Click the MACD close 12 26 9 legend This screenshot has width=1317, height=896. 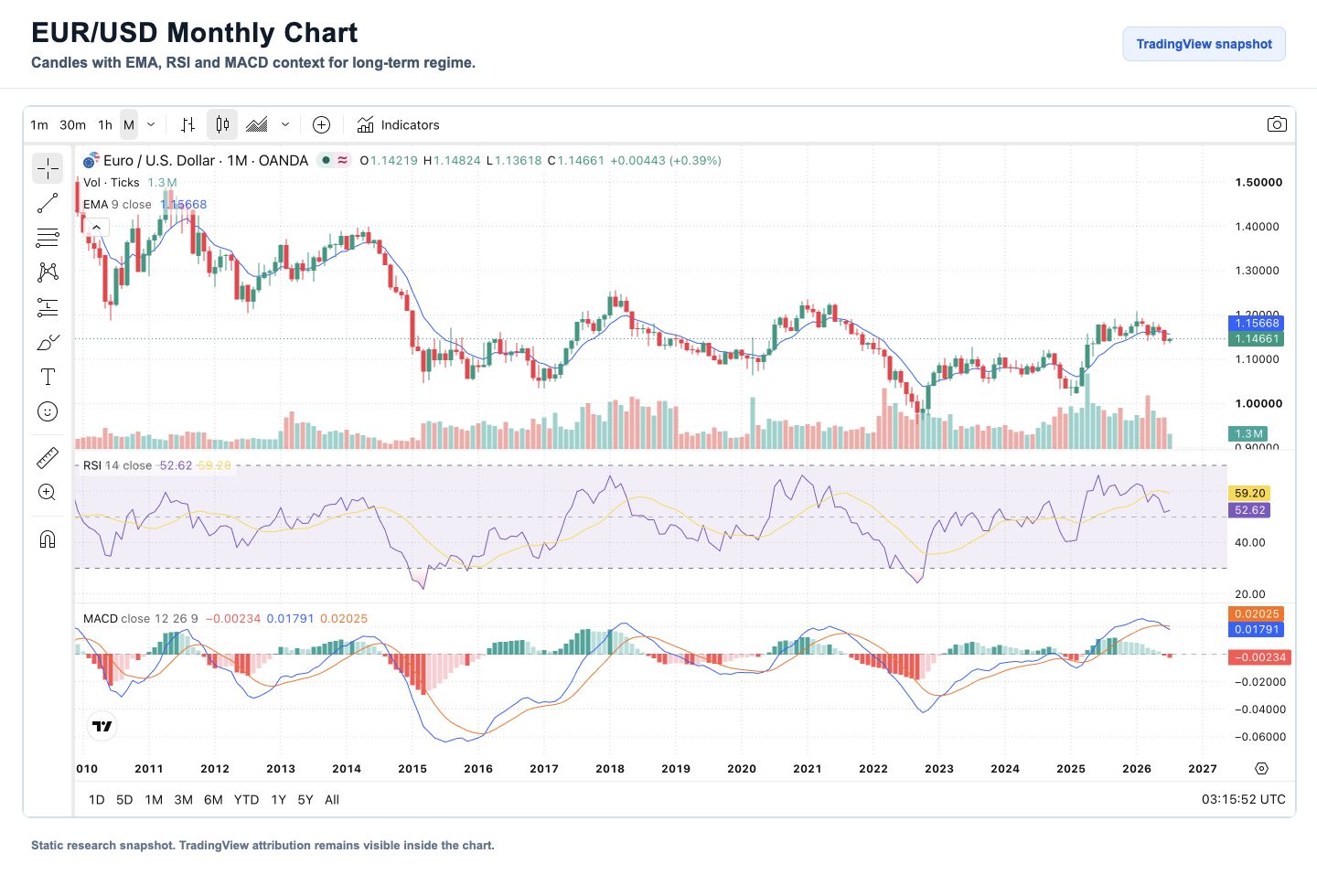[141, 618]
